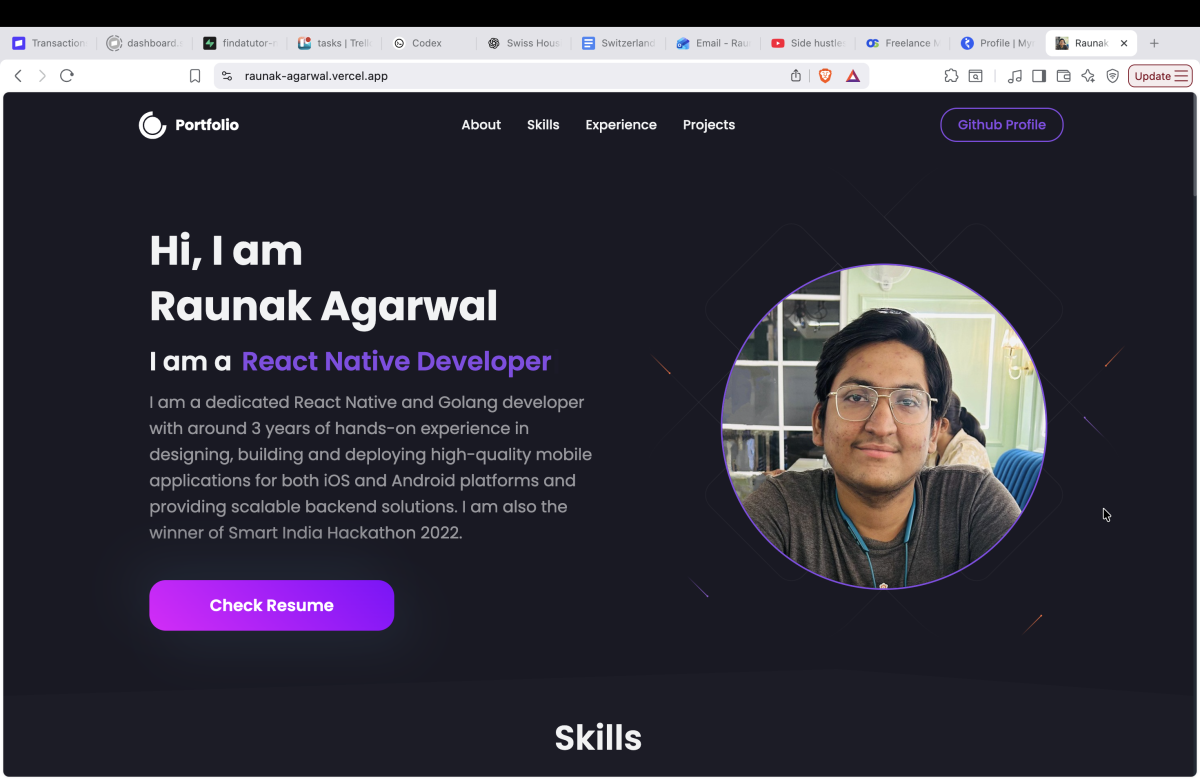Image resolution: width=1200 pixels, height=780 pixels.
Task: Open the Brave Rewards triangle icon
Action: tap(853, 76)
